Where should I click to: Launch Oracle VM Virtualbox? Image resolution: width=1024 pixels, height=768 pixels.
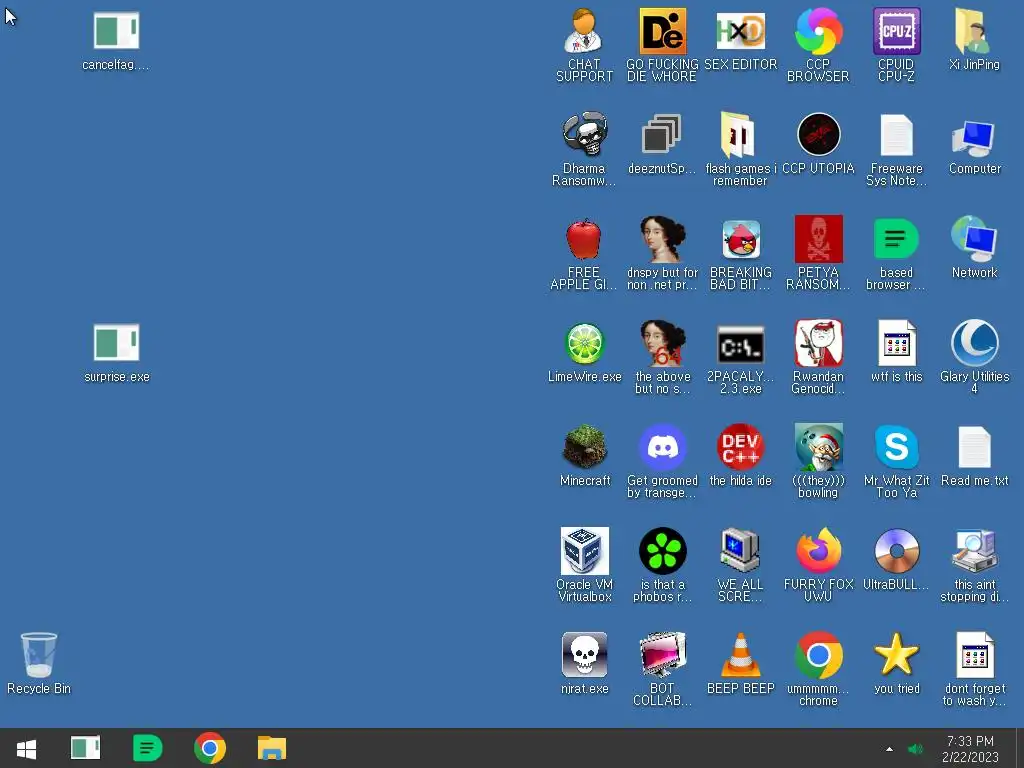click(x=584, y=551)
